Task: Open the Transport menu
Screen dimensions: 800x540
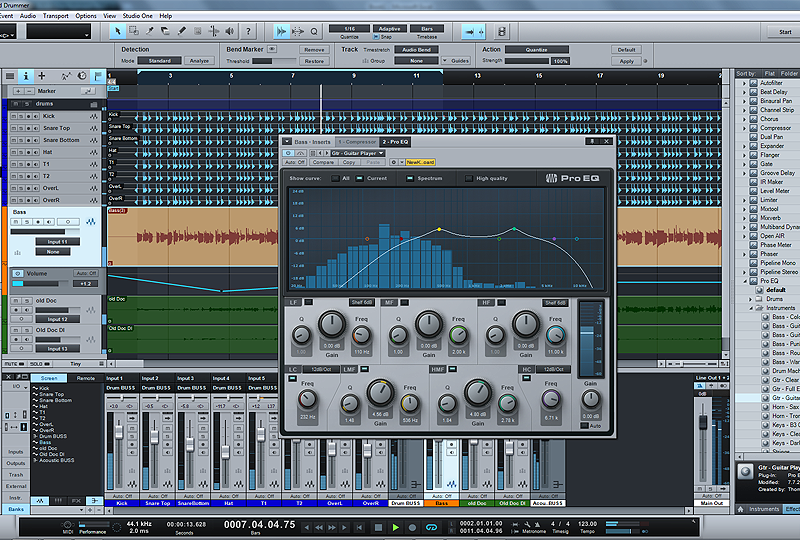Action: coord(56,16)
